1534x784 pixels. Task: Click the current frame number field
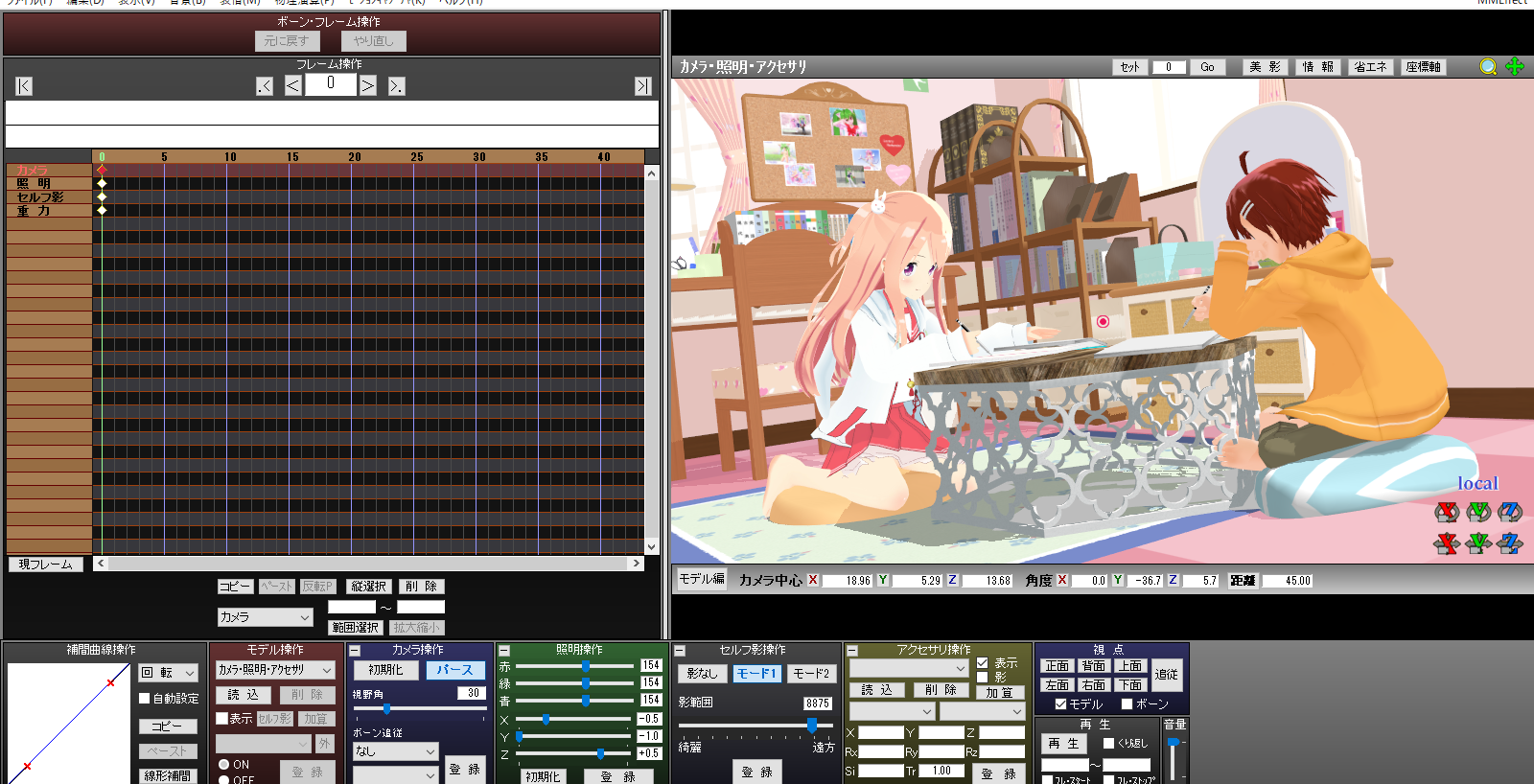[331, 84]
